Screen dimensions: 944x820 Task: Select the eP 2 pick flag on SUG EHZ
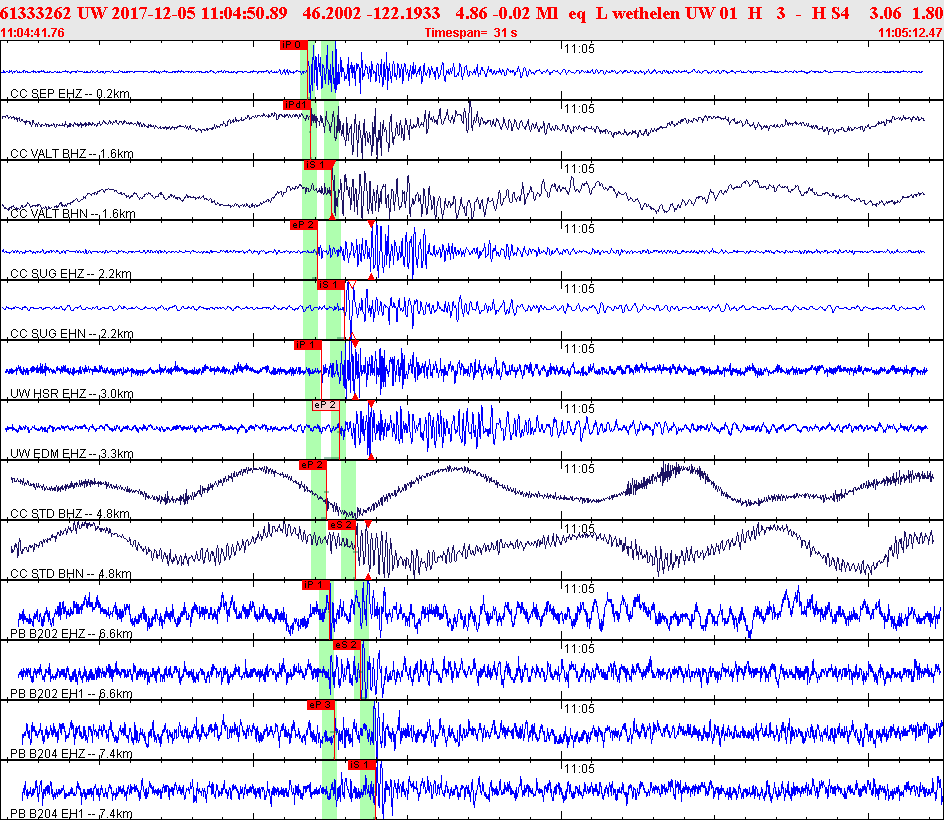(303, 225)
